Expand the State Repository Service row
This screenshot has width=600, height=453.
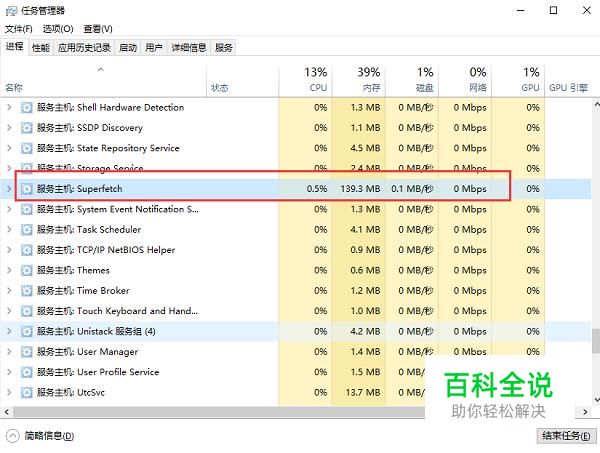[x=9, y=148]
